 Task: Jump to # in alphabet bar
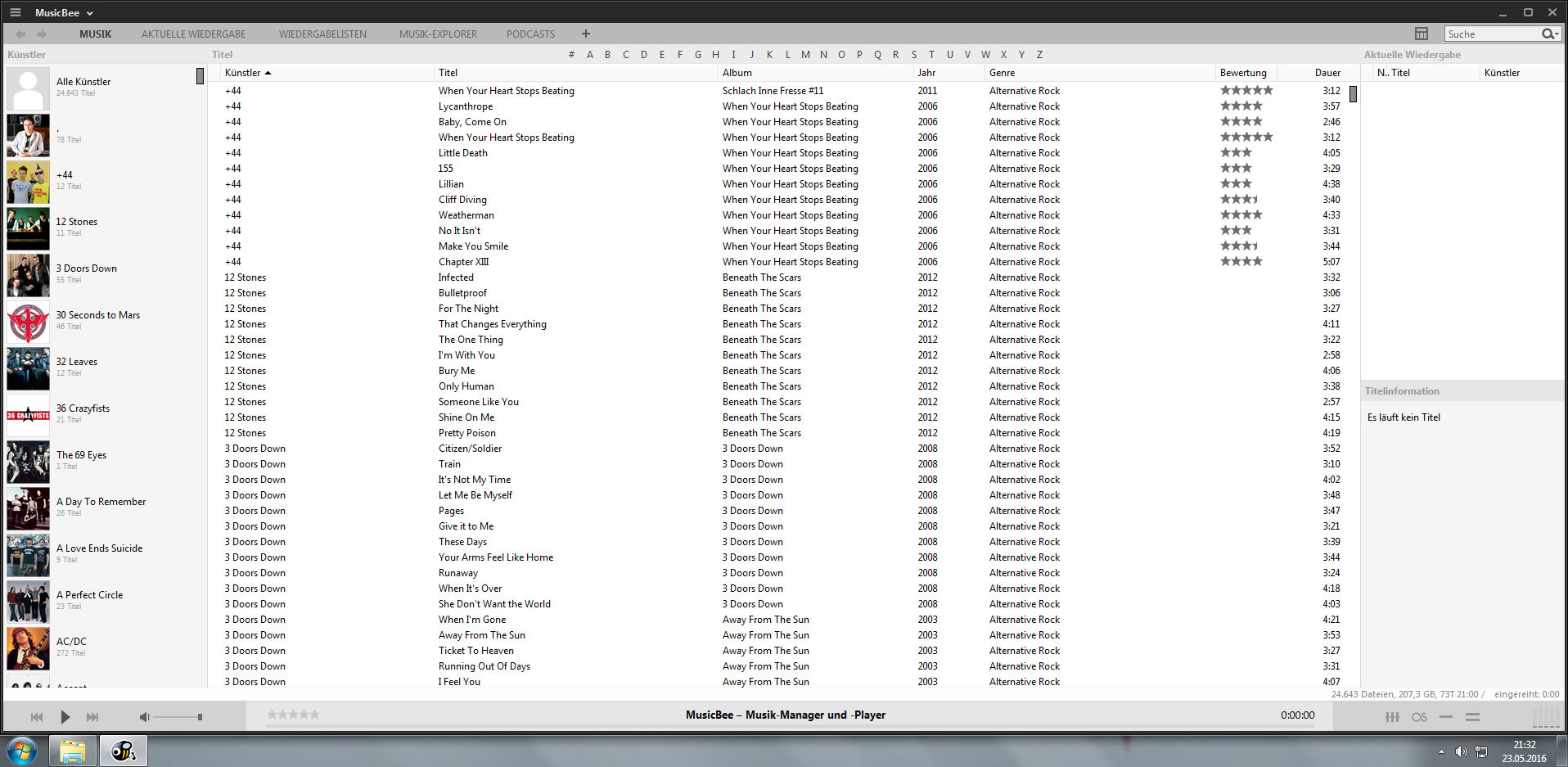[x=571, y=55]
